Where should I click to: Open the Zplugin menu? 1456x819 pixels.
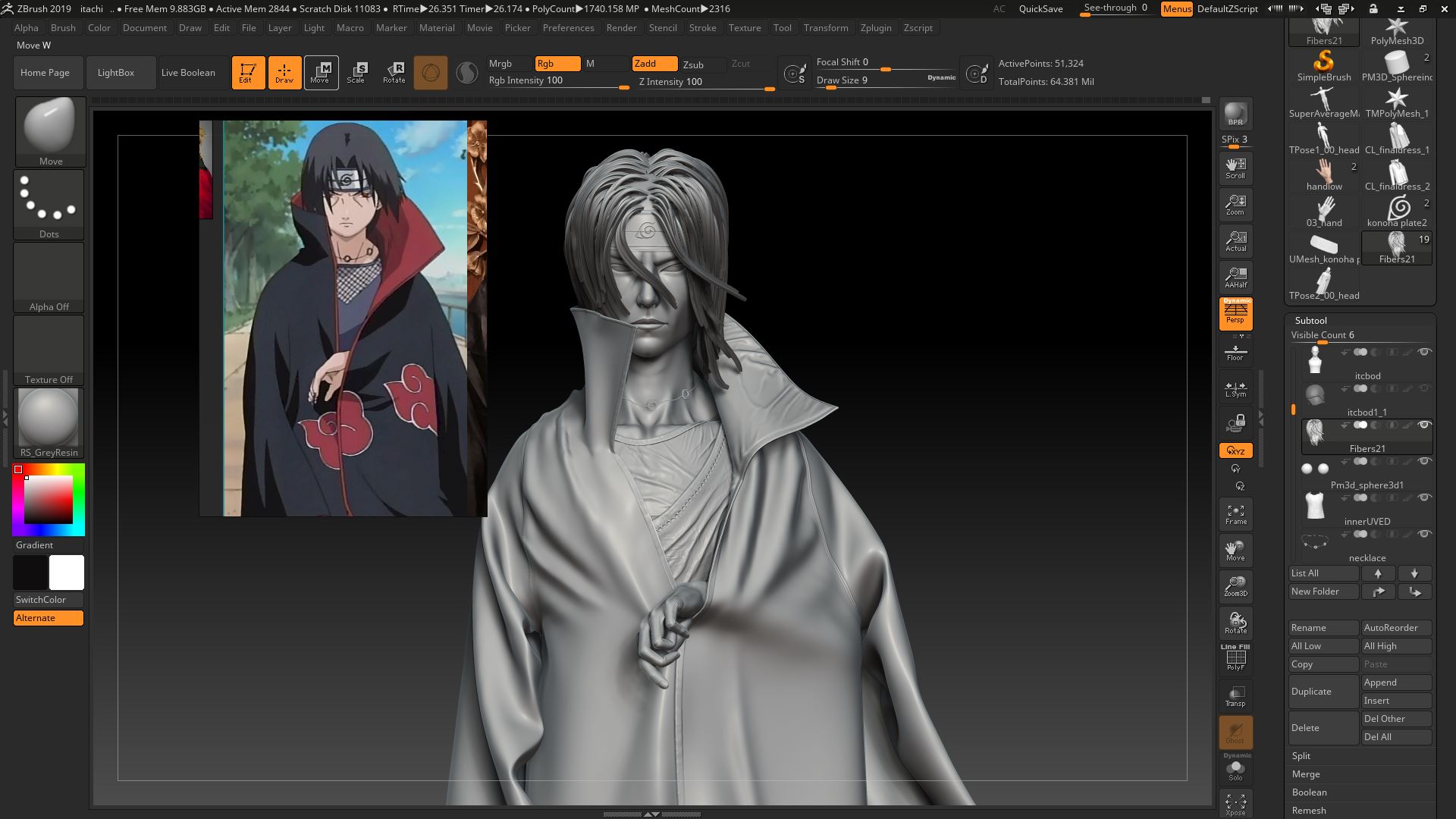tap(876, 28)
